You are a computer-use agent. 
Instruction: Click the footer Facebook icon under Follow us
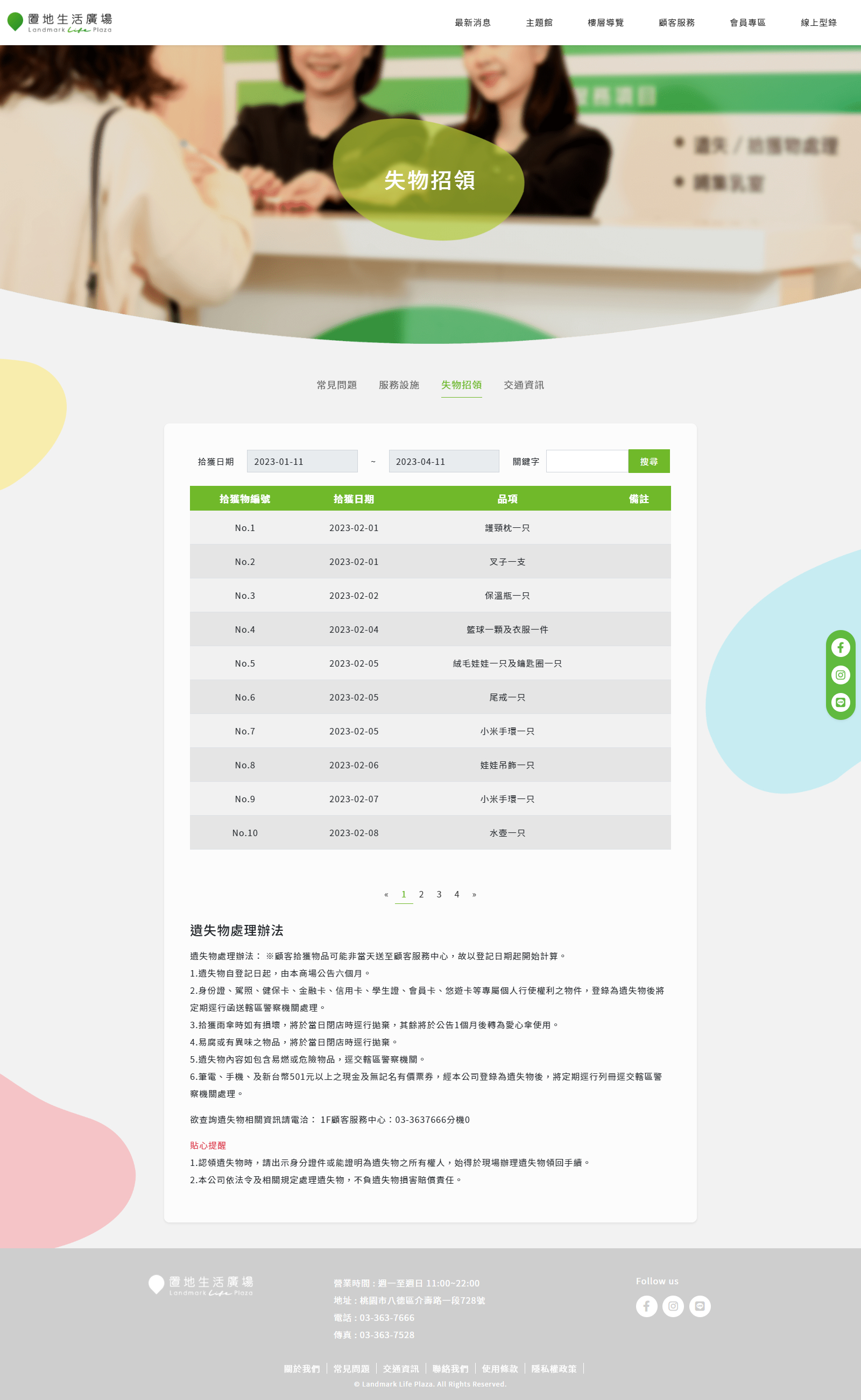click(x=646, y=1305)
